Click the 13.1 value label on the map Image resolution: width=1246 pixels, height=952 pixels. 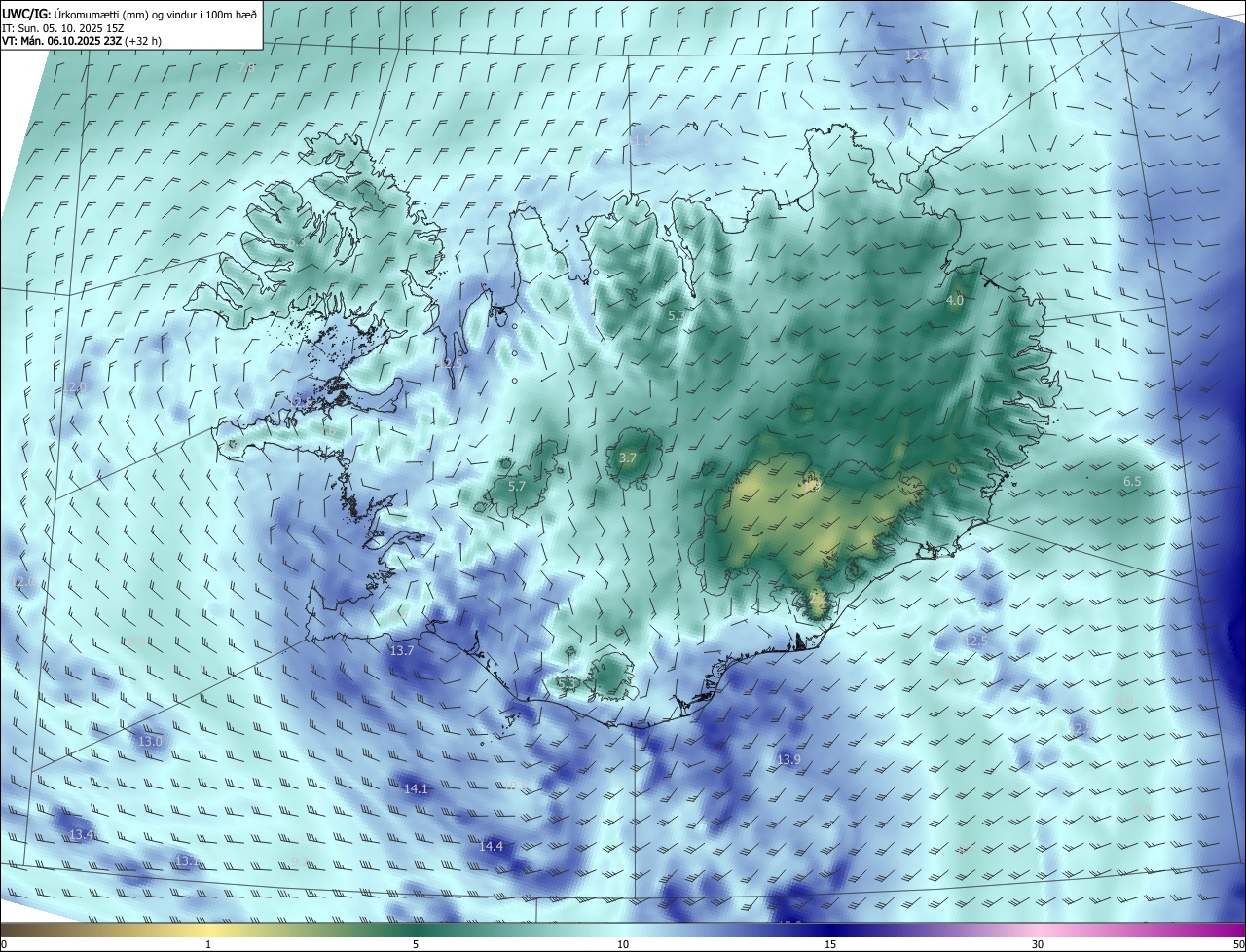click(187, 860)
